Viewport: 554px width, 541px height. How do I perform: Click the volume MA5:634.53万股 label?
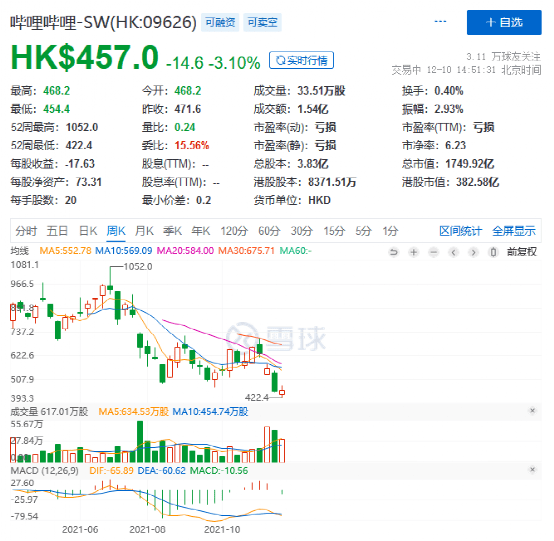tap(133, 412)
